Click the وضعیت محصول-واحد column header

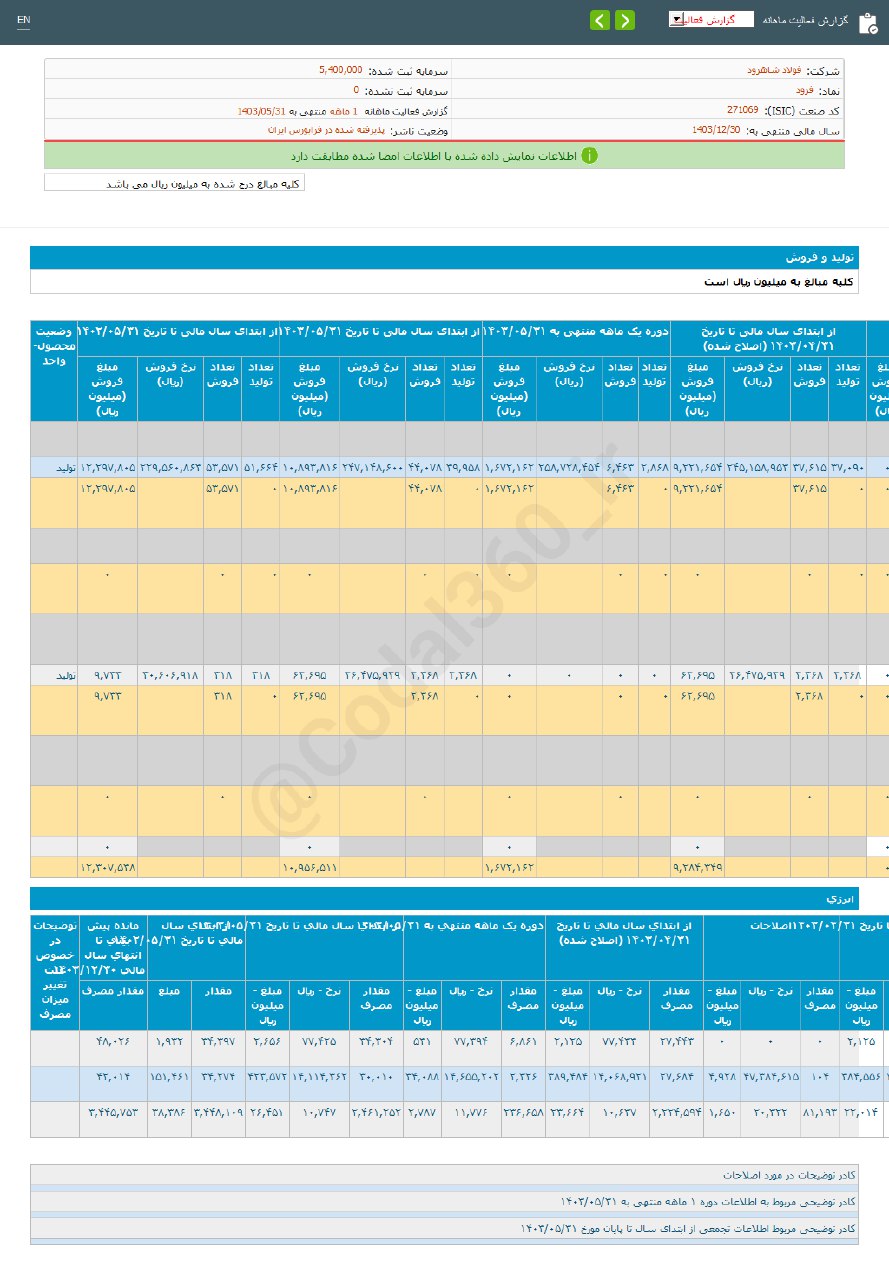click(x=54, y=345)
